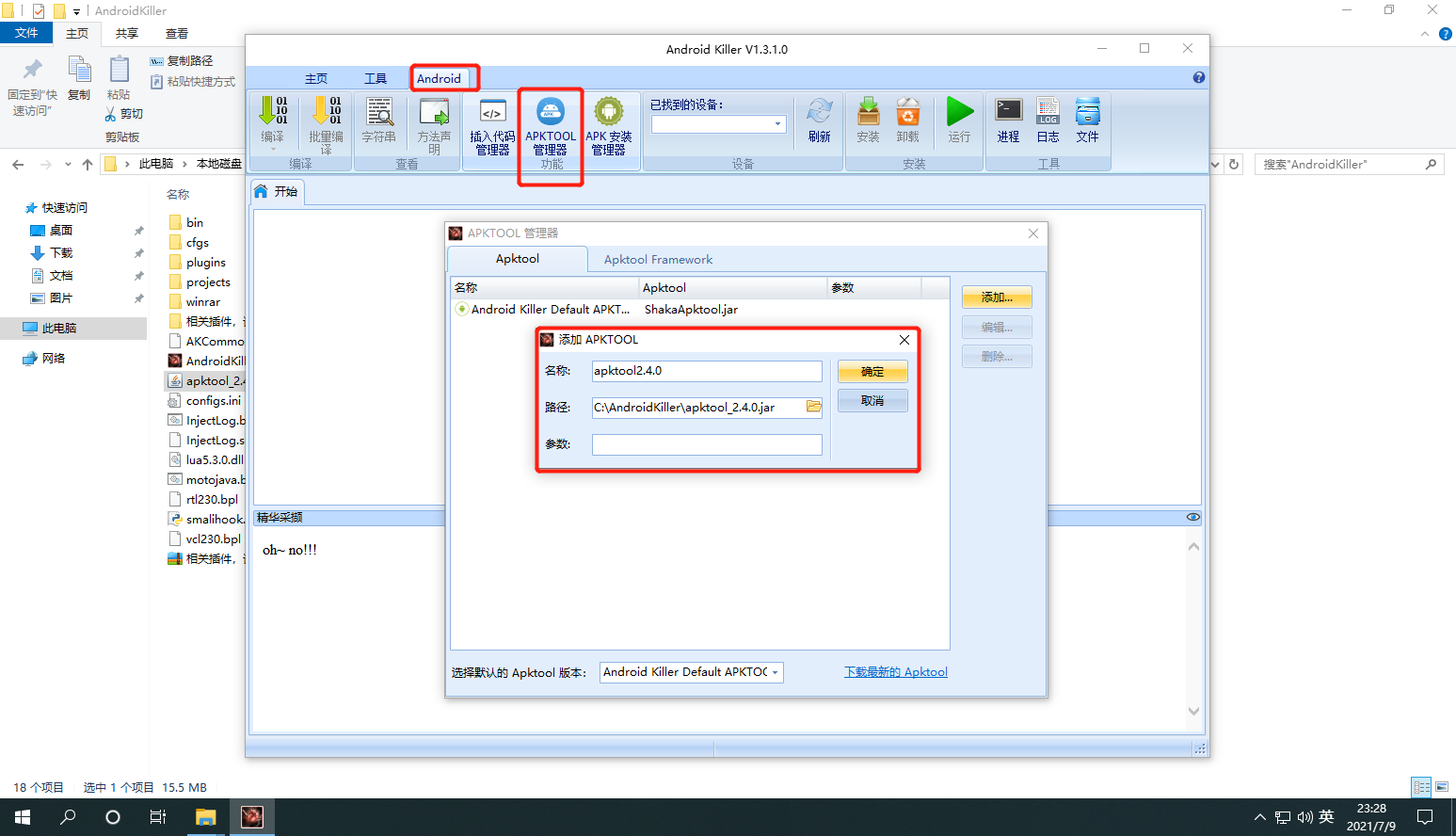Click the Windows Start button
The image size is (1456, 836).
click(x=23, y=817)
